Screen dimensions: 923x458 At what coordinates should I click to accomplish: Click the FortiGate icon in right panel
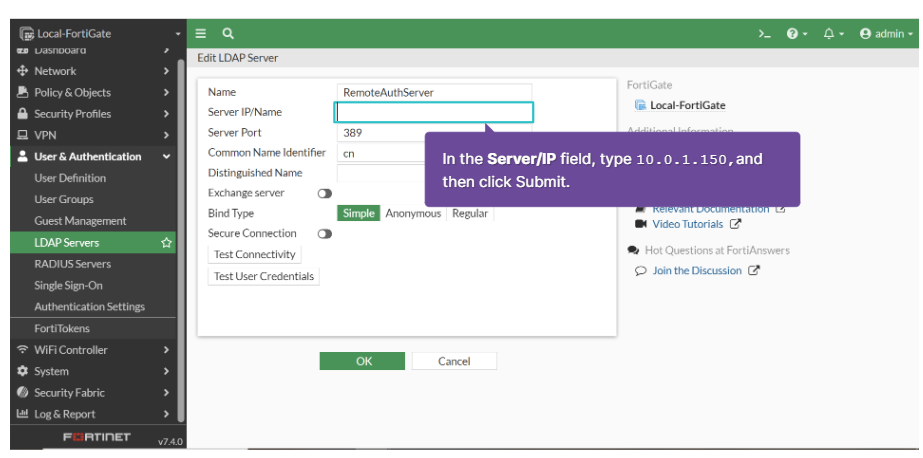coord(640,105)
